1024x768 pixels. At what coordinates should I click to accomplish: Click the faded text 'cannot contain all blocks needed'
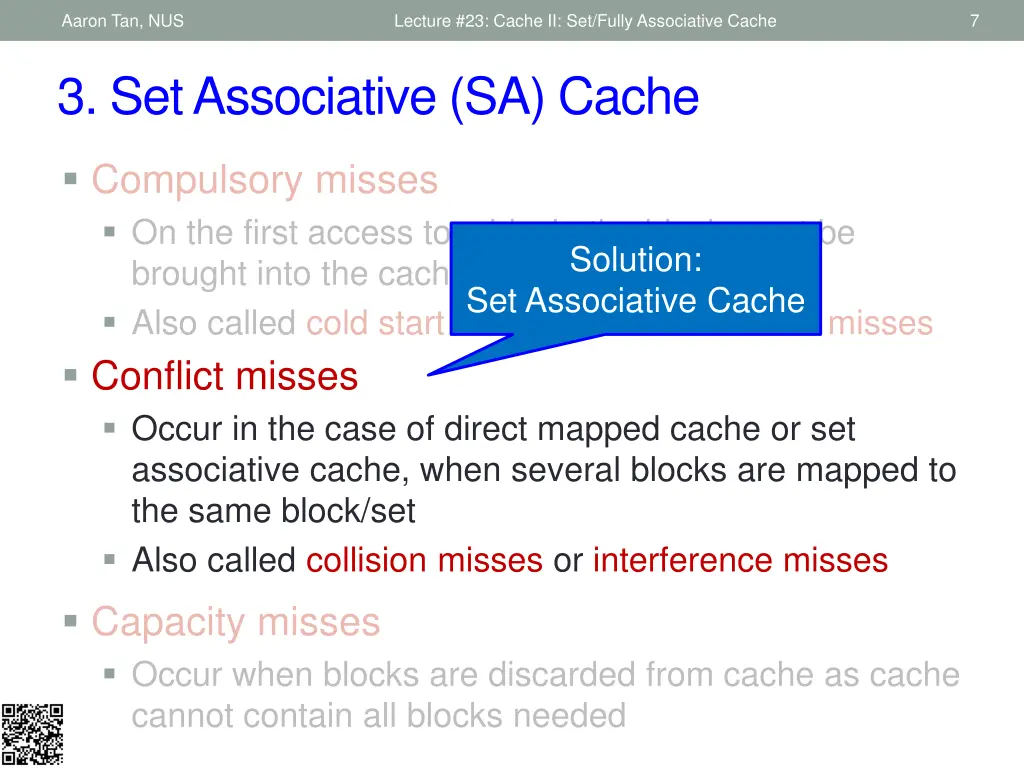click(x=379, y=716)
